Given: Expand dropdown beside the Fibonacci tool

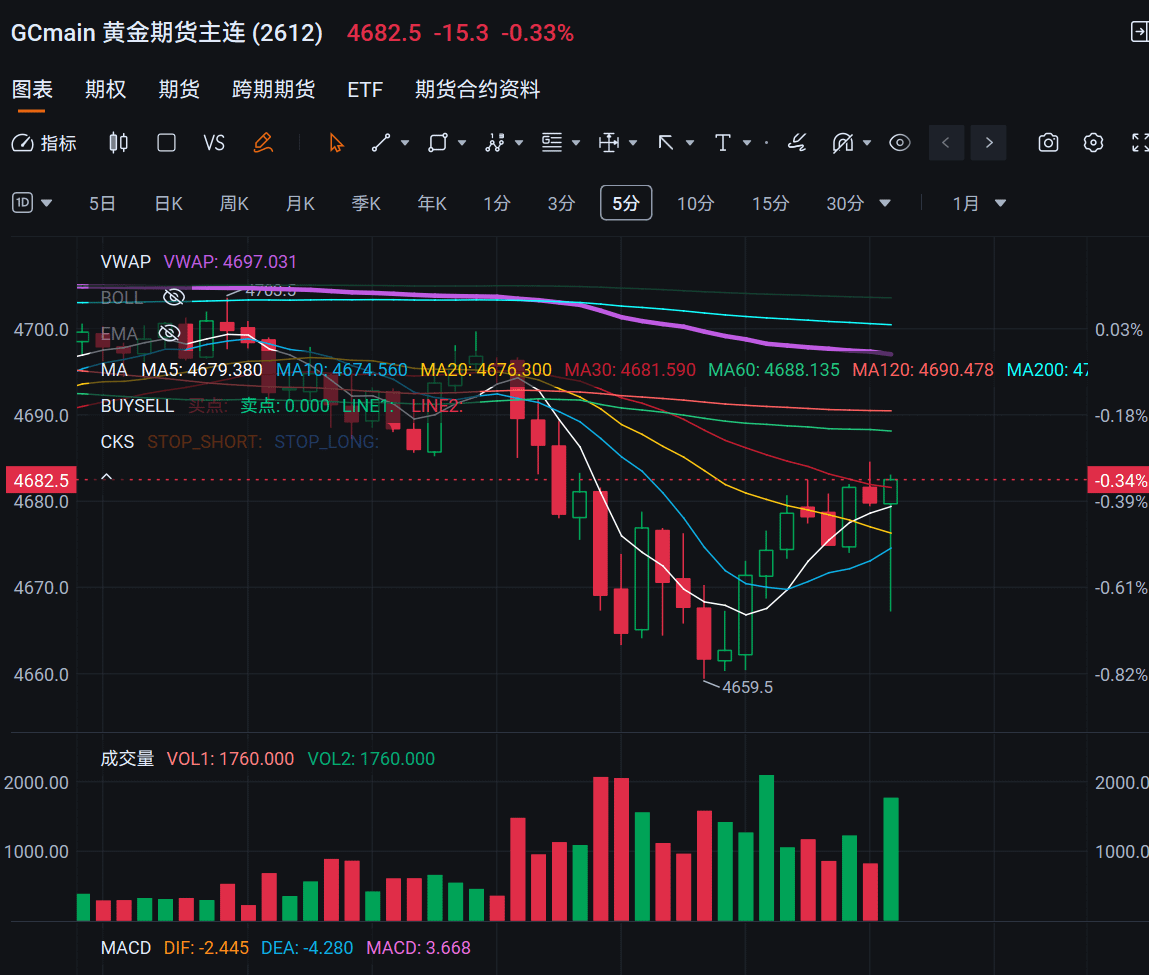Looking at the screenshot, I should [x=576, y=143].
